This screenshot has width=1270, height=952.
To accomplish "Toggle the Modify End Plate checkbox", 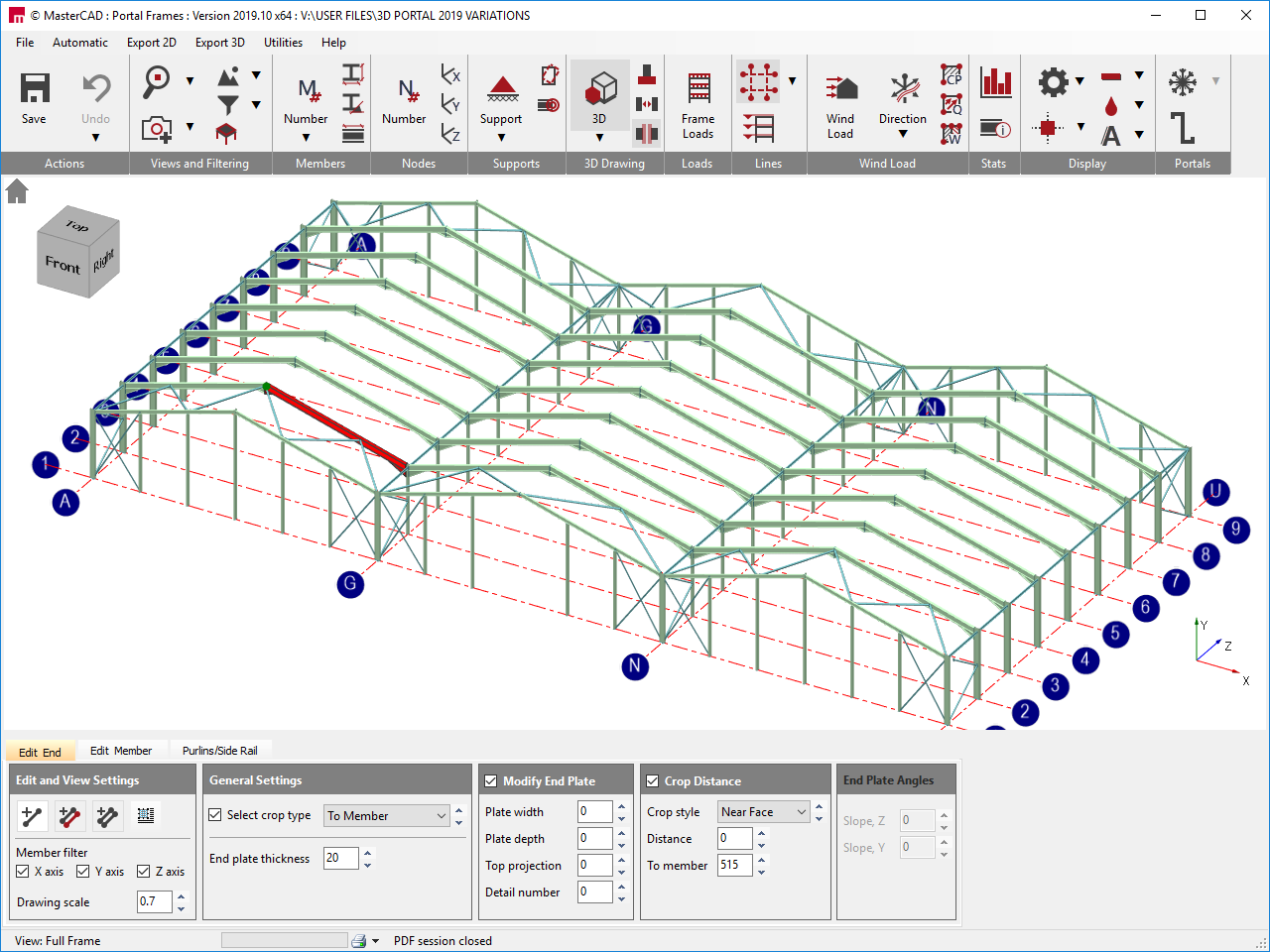I will pyautogui.click(x=491, y=781).
